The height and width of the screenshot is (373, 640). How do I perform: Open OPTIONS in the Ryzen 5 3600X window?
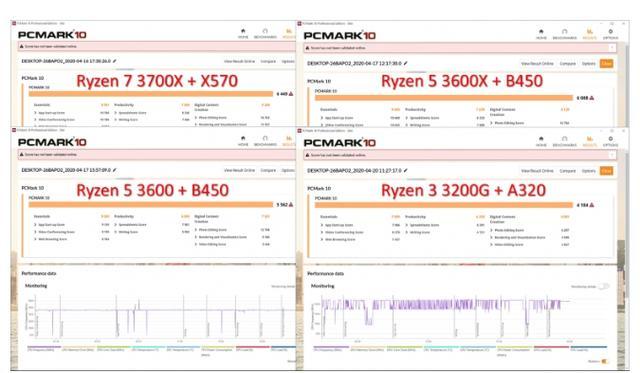click(x=611, y=34)
